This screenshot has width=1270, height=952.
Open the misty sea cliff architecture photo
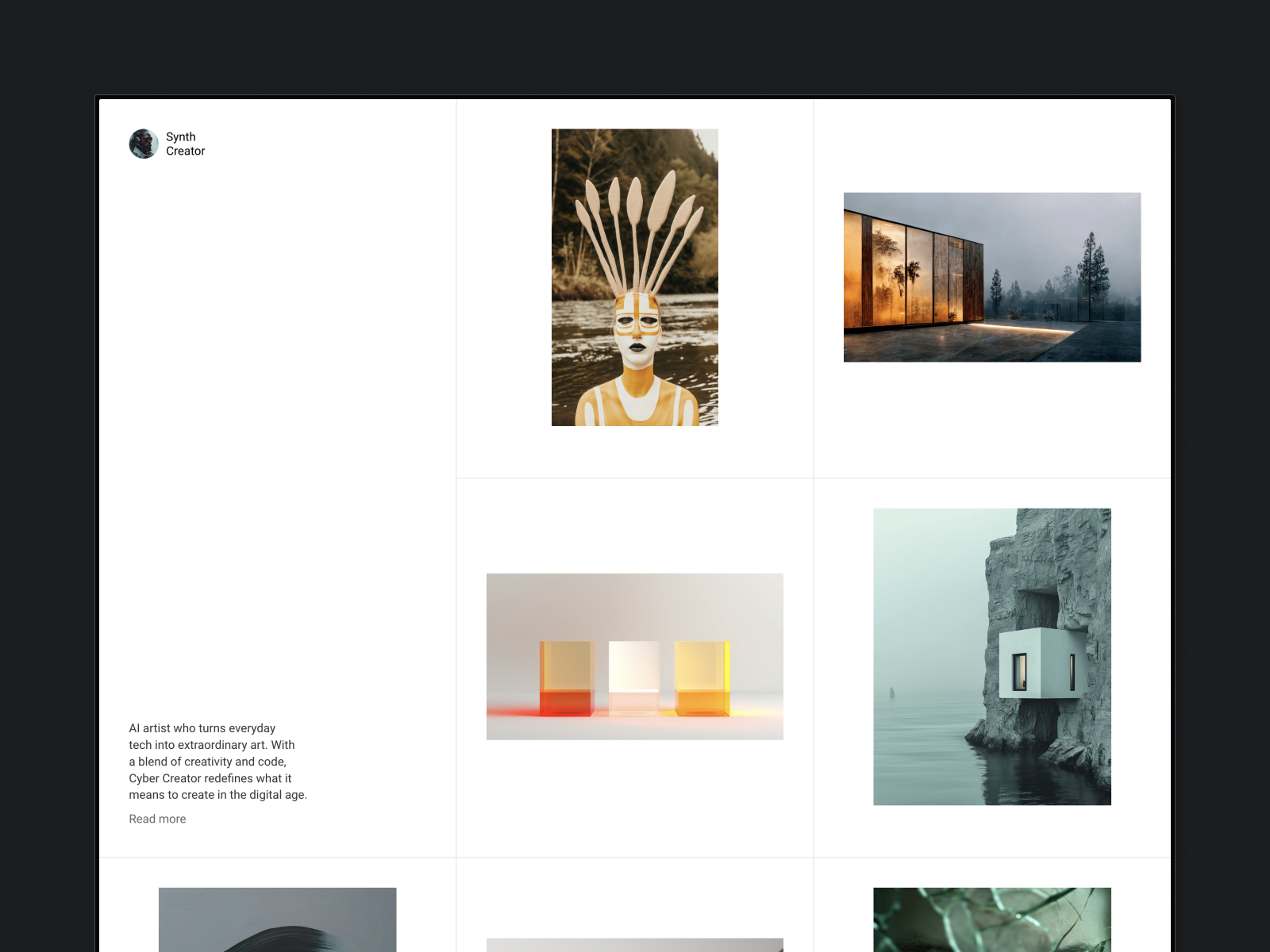click(991, 656)
